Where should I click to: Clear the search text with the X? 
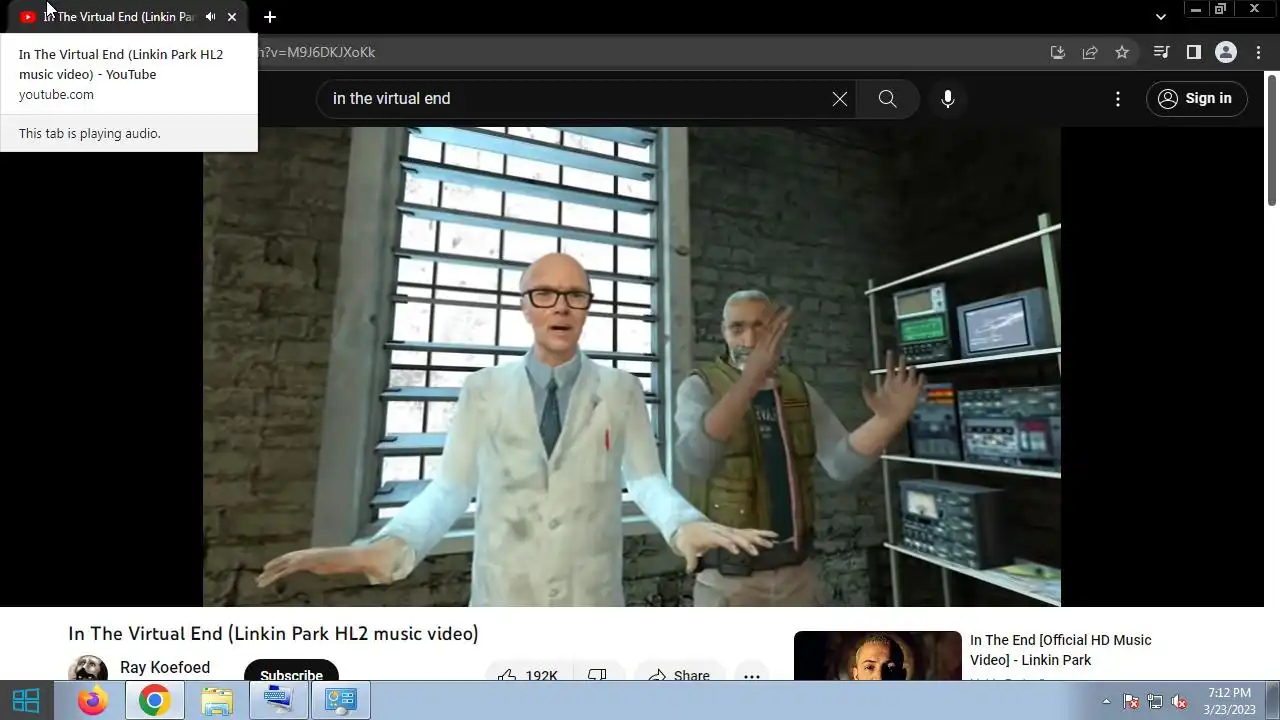(x=840, y=98)
